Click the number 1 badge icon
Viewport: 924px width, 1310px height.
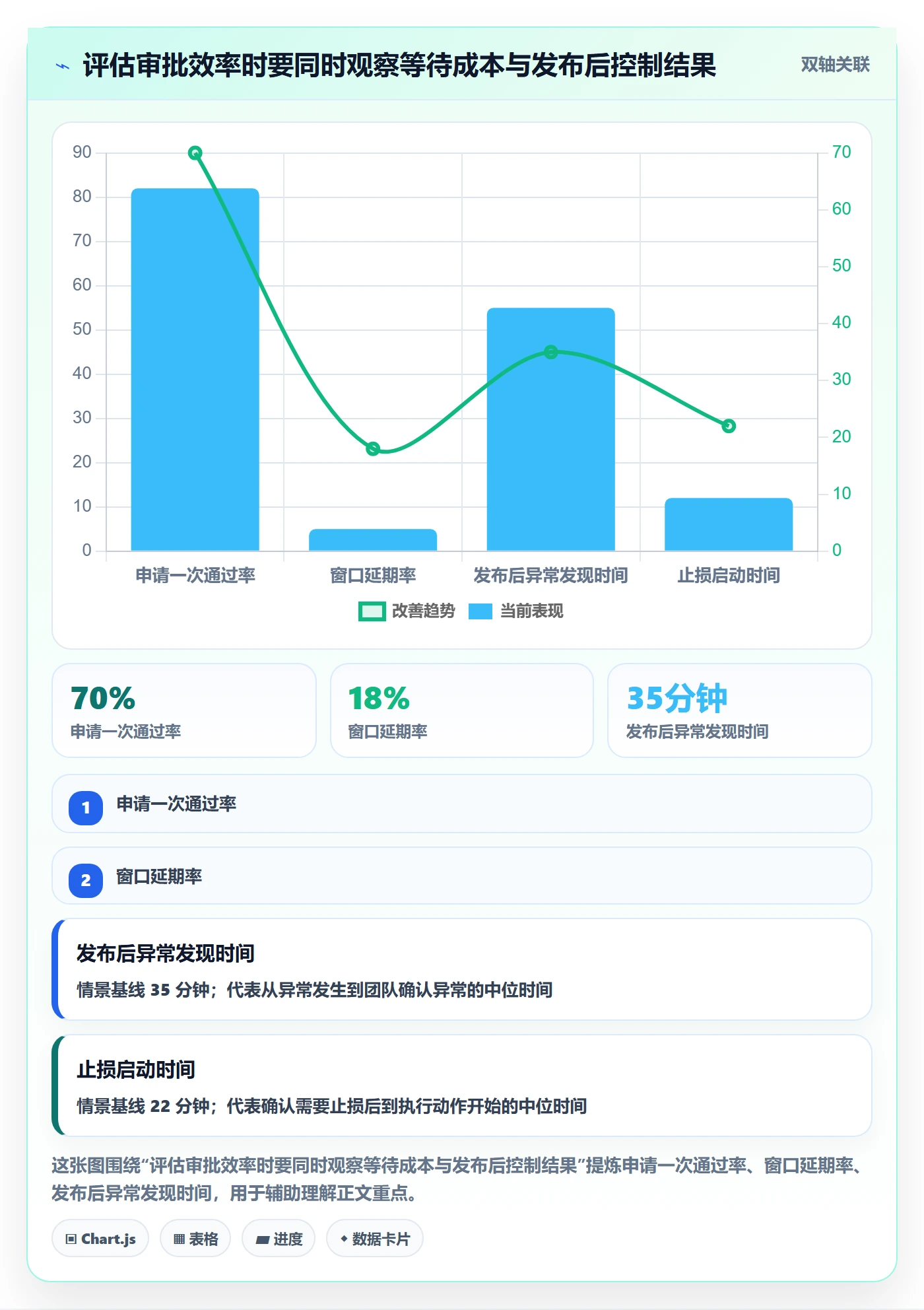(x=86, y=808)
